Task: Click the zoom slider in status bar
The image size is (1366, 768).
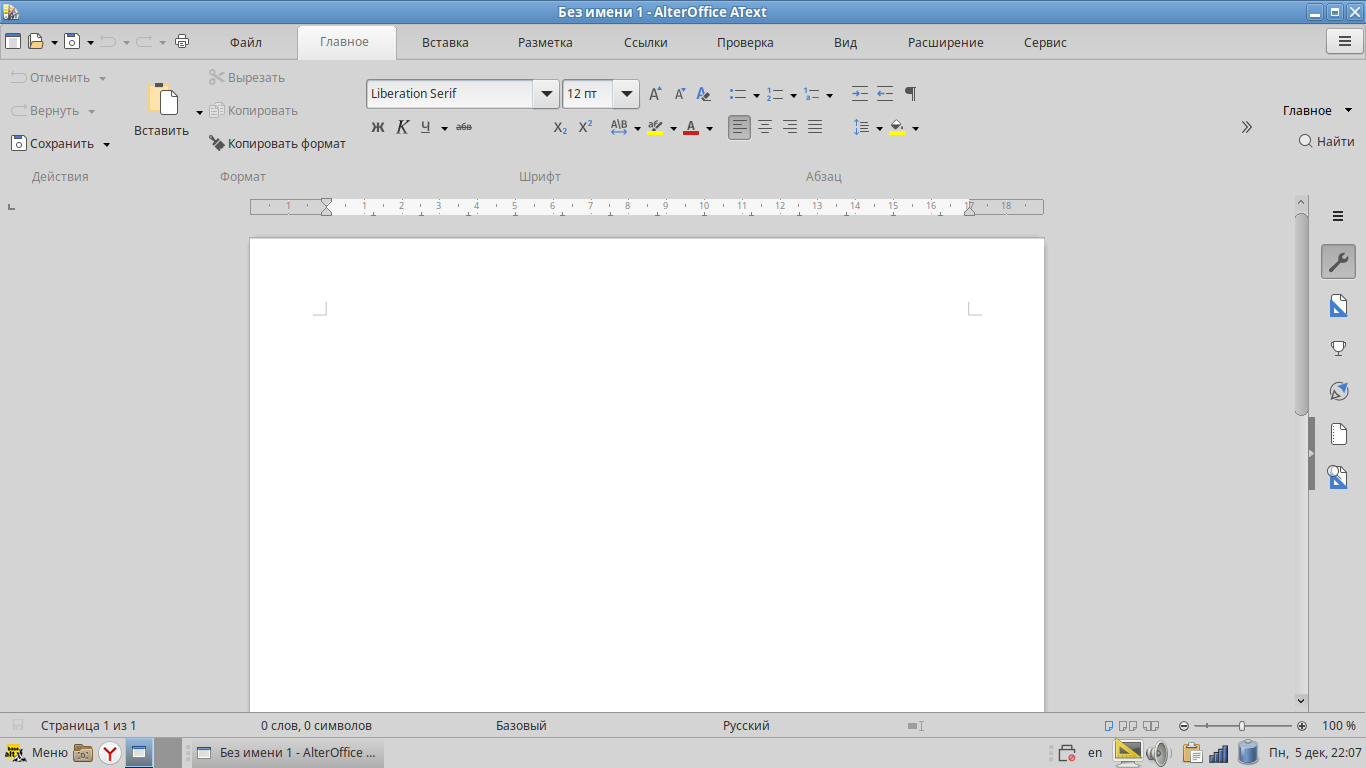Action: tap(1241, 726)
